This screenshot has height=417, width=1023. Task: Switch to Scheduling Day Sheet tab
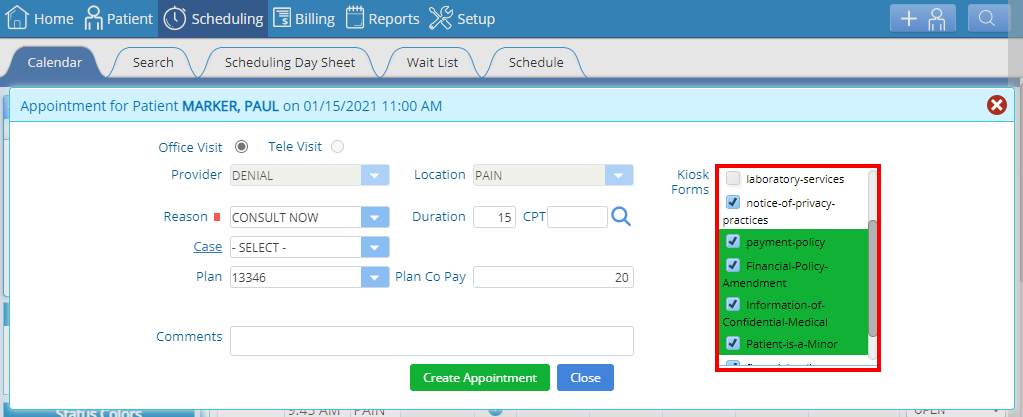pyautogui.click(x=290, y=63)
